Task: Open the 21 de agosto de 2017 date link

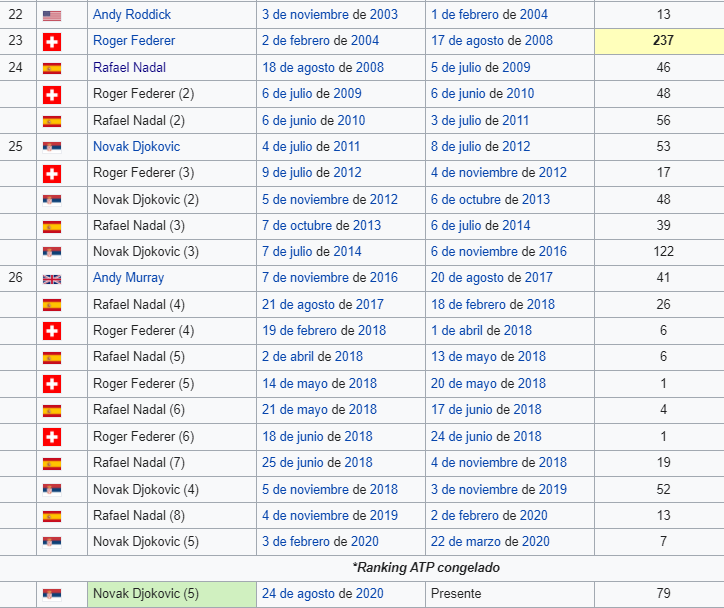Action: click(323, 305)
